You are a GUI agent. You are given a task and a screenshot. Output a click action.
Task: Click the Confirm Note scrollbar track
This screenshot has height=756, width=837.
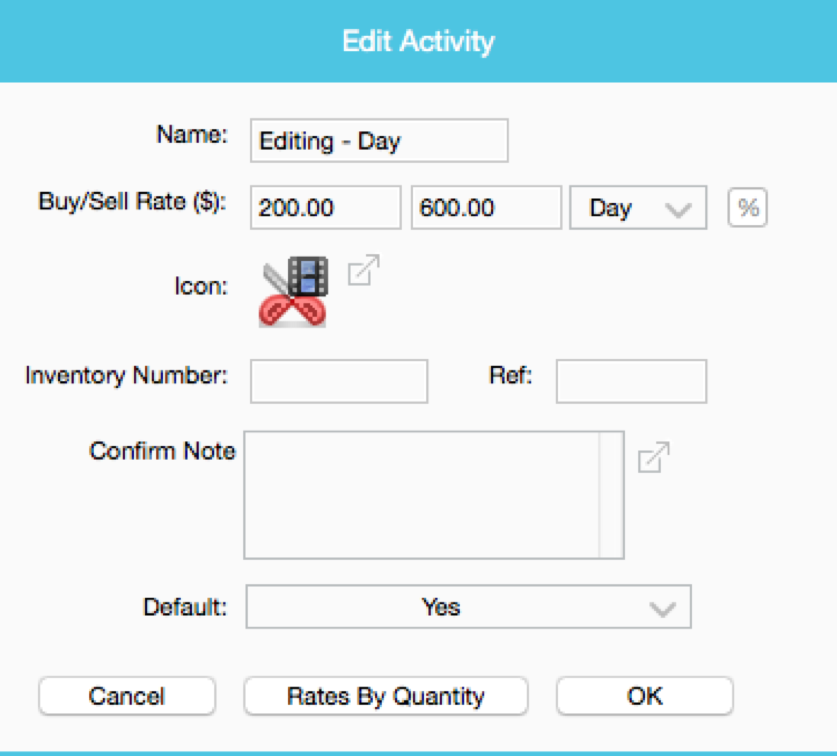click(x=611, y=495)
